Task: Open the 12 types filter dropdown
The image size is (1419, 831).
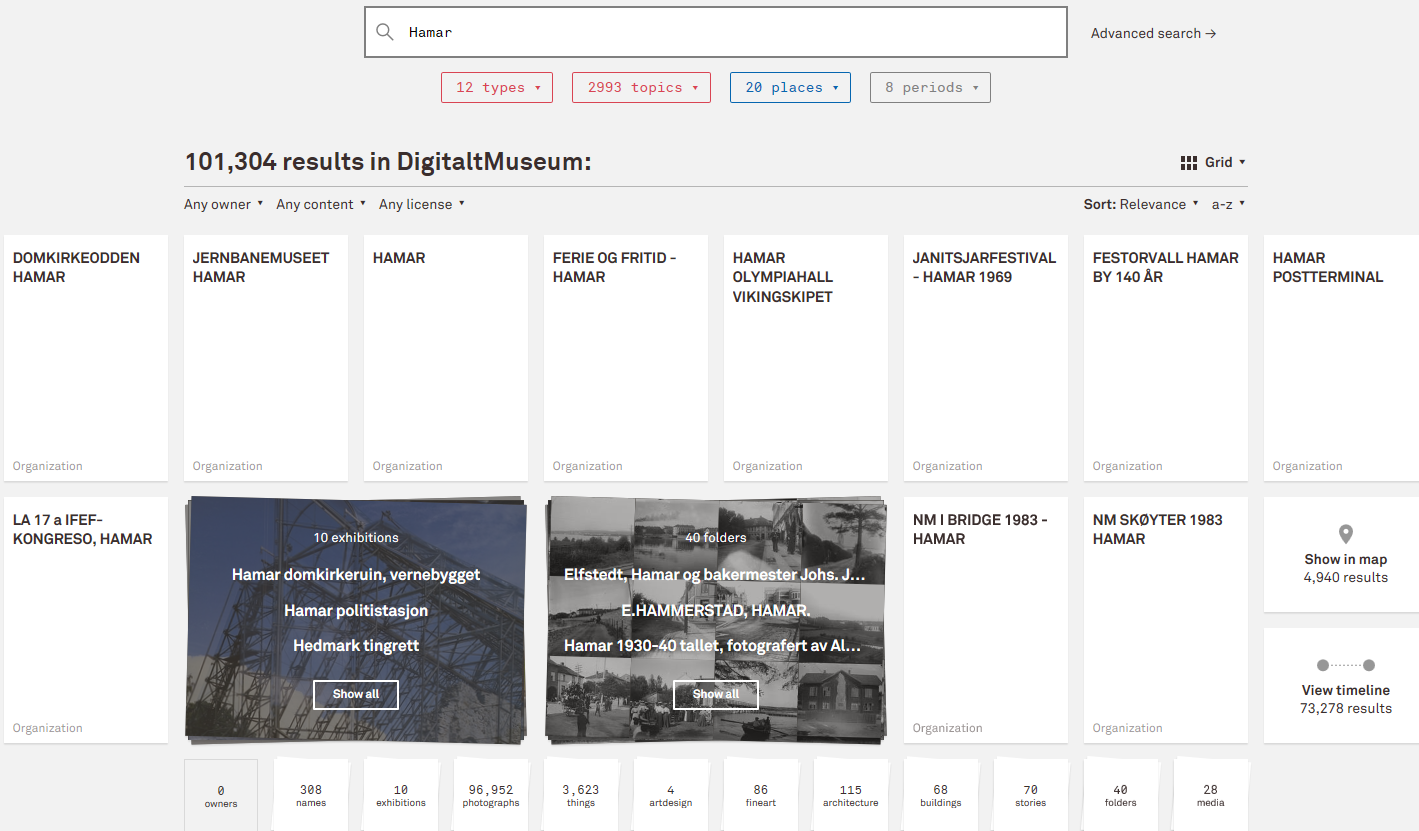Action: [x=497, y=88]
